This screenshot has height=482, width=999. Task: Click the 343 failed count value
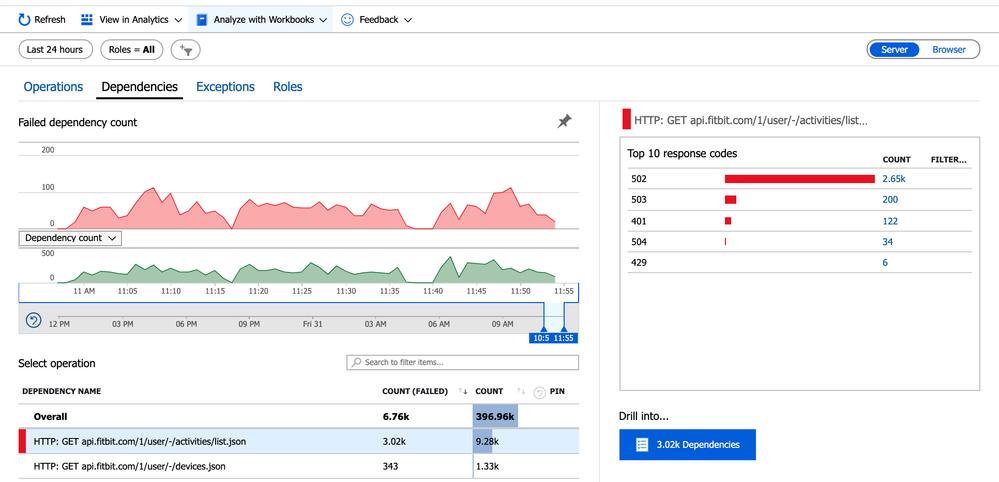[x=390, y=467]
